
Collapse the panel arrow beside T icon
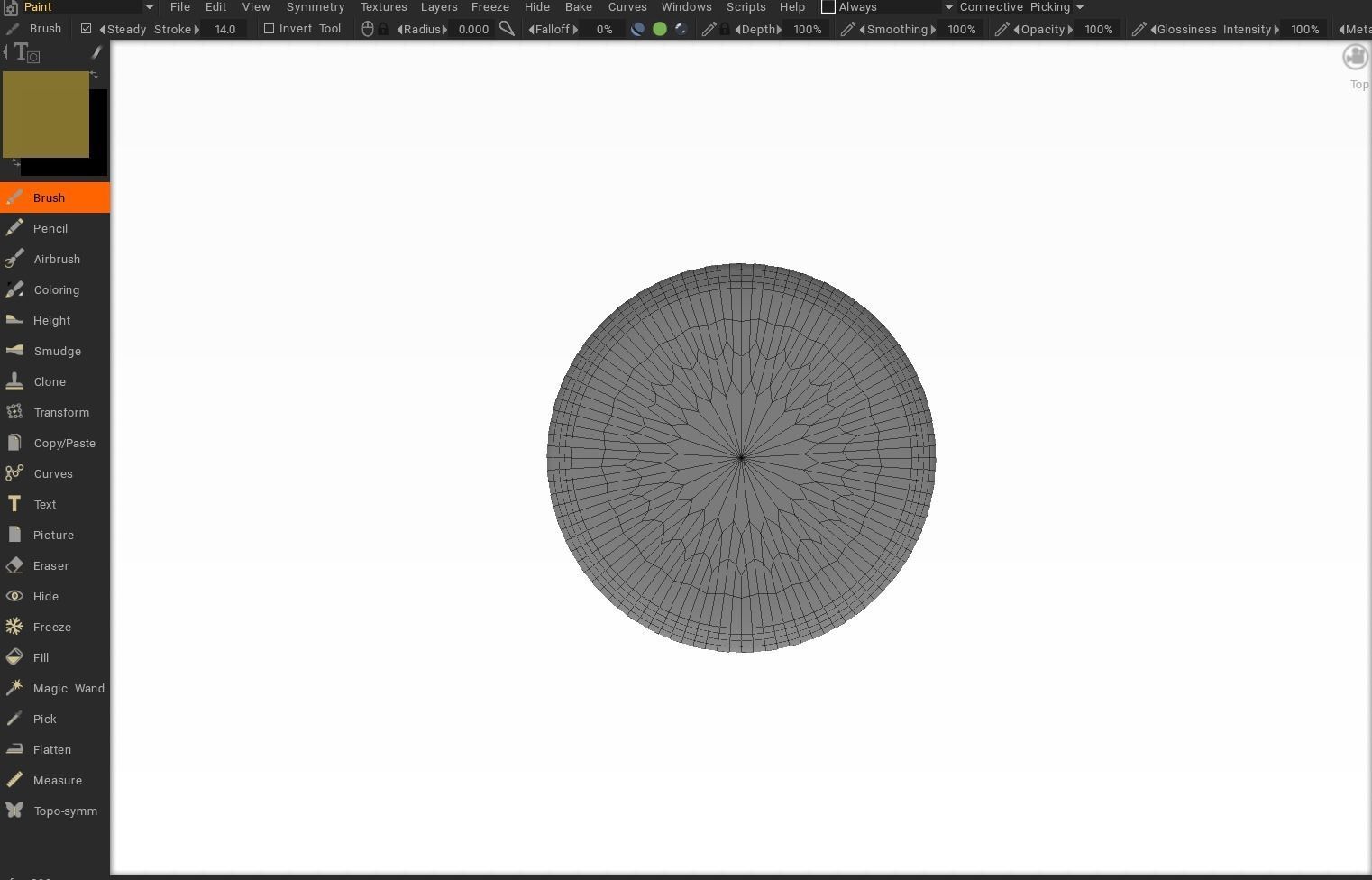(x=5, y=51)
